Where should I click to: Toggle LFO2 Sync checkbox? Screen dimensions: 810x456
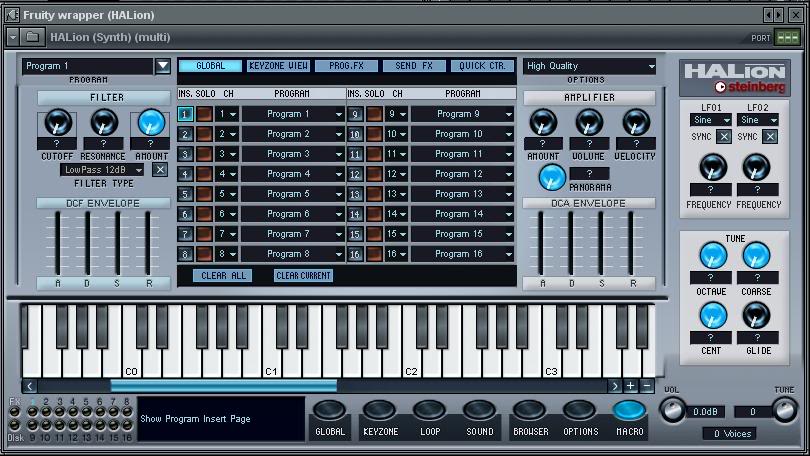tap(770, 137)
